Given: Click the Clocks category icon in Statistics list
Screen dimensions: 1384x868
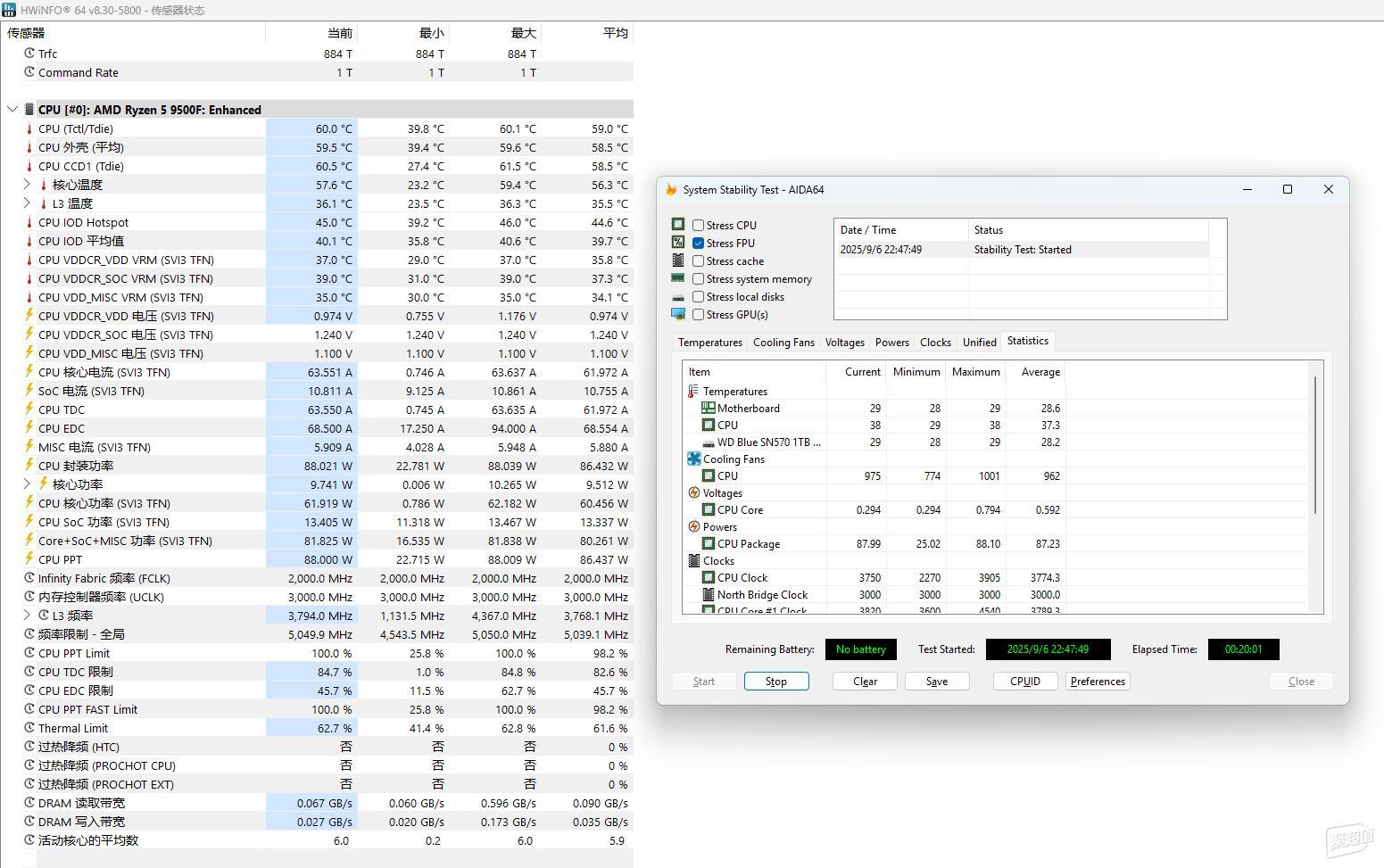Looking at the screenshot, I should tap(693, 560).
